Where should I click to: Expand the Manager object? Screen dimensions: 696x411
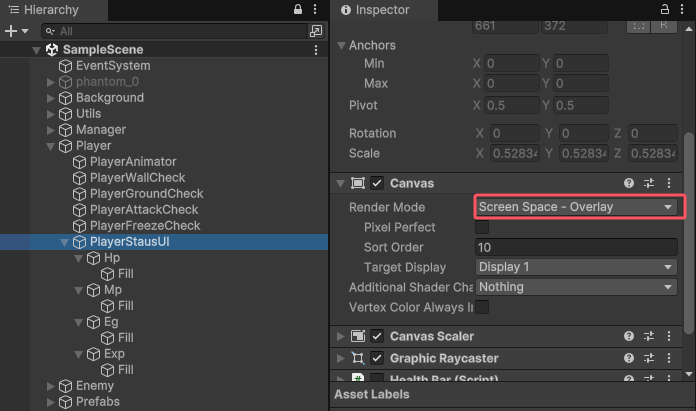click(50, 130)
